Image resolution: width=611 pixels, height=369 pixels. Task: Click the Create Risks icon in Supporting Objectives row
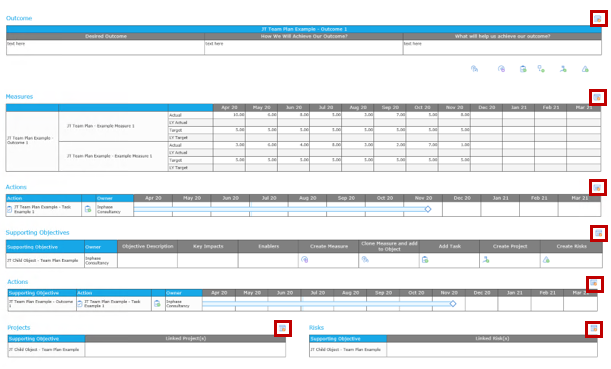tap(546, 260)
